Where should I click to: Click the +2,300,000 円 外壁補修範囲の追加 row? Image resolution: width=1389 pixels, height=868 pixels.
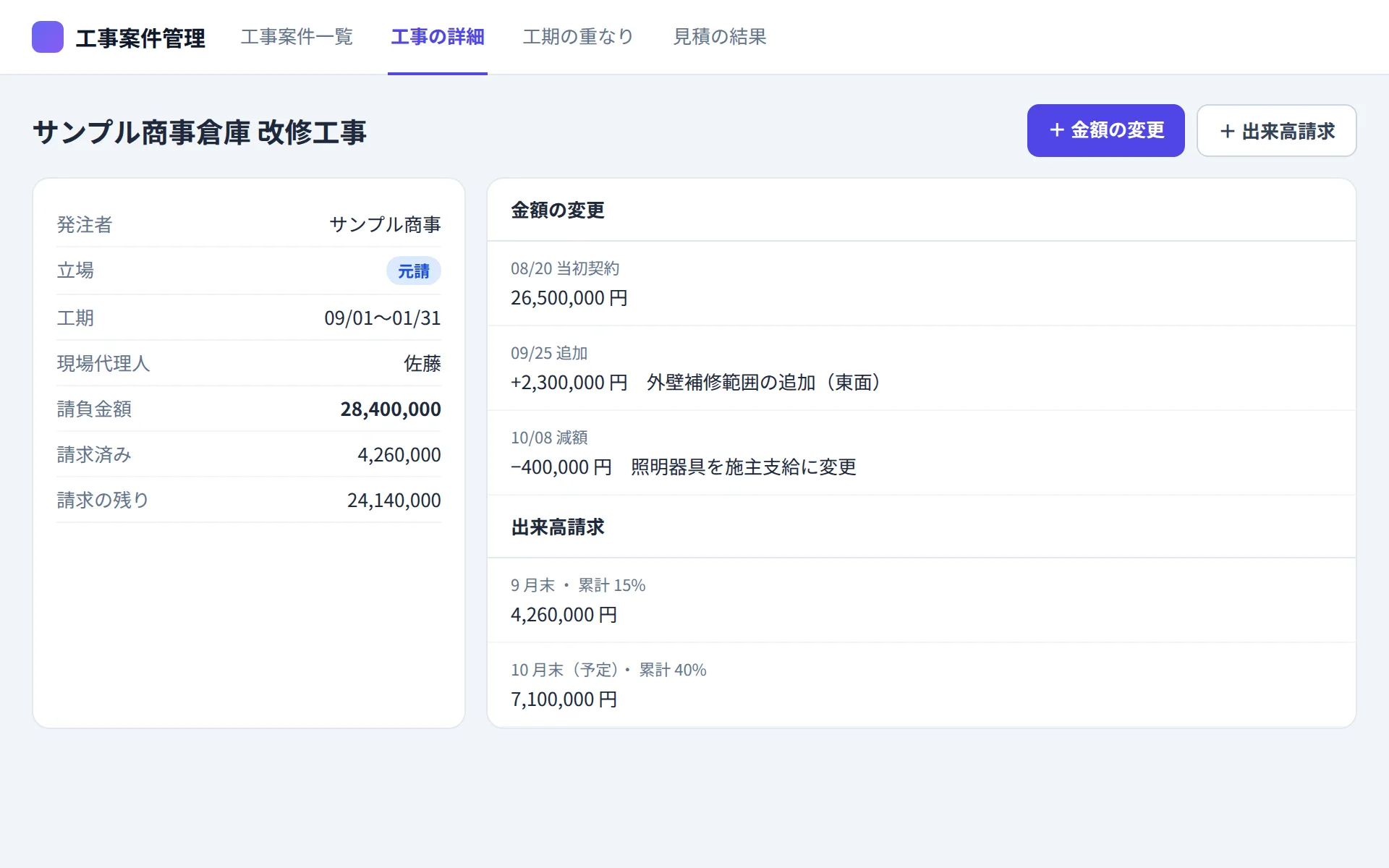coord(922,368)
